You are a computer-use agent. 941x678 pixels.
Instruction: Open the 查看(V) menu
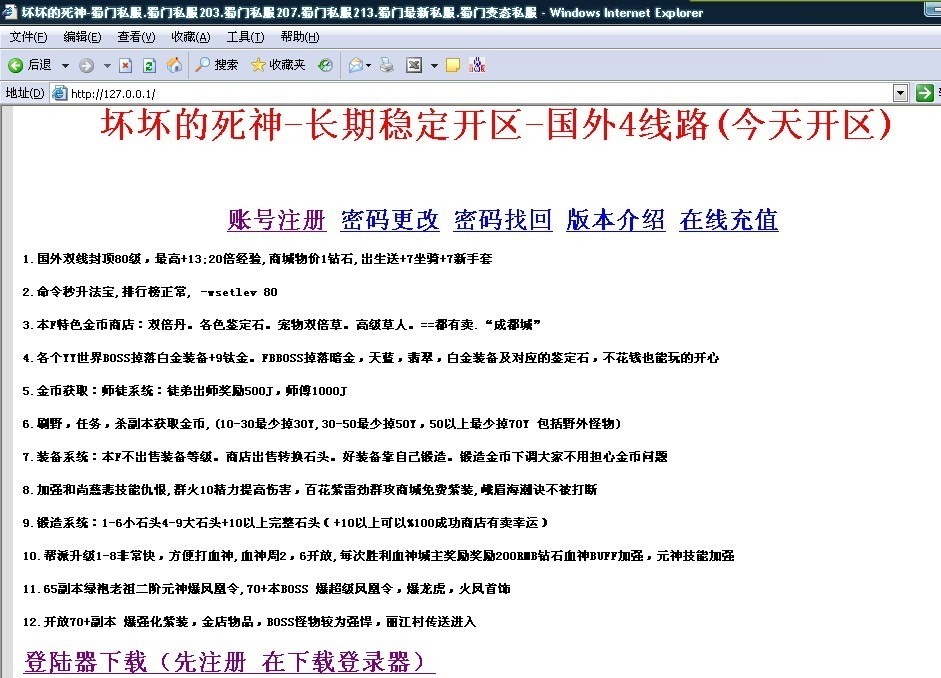tap(136, 37)
